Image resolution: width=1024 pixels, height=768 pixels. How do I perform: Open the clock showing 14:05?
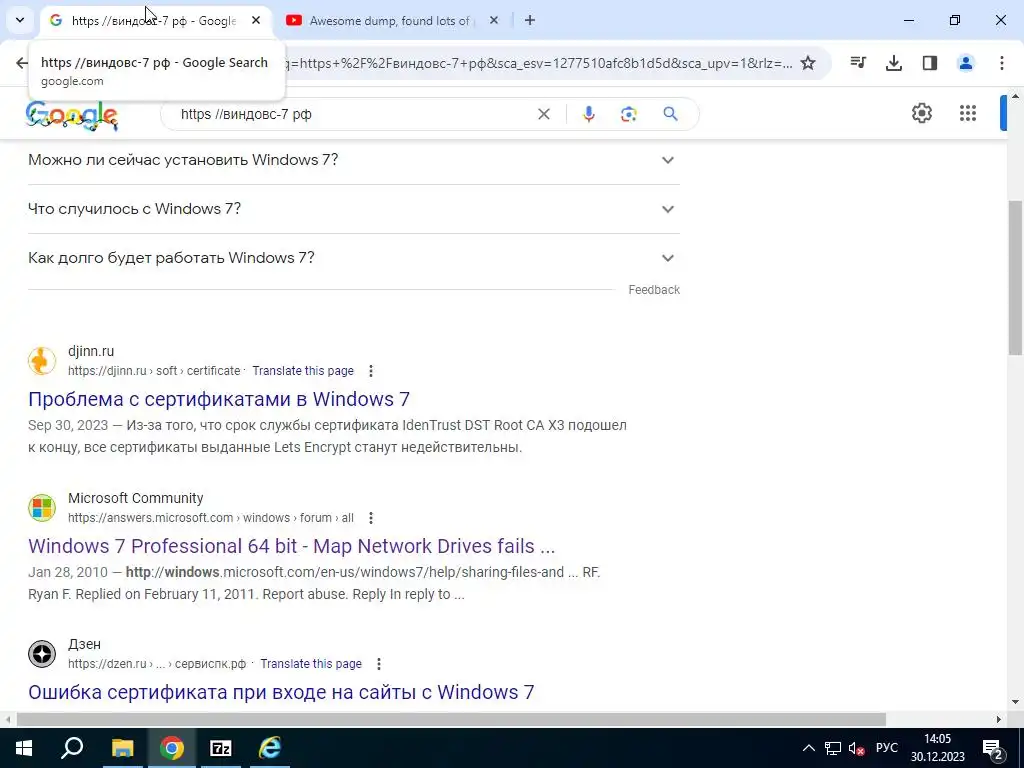coord(938,748)
